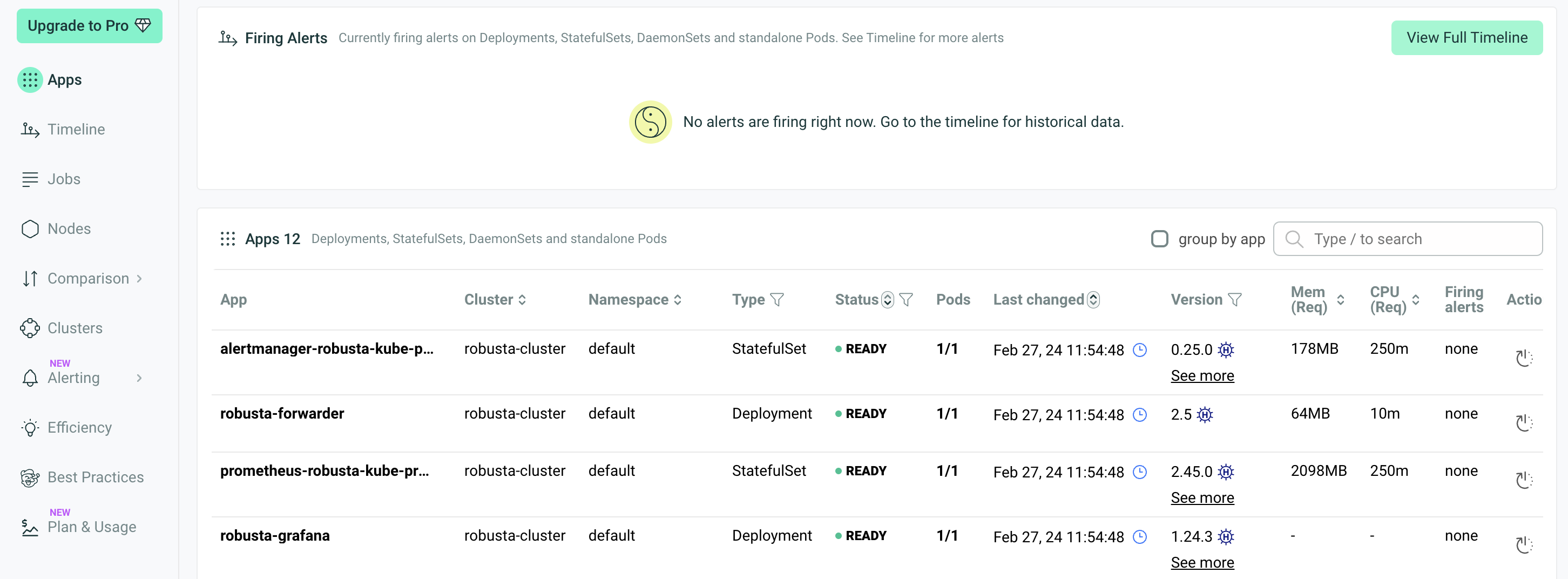Image resolution: width=1568 pixels, height=579 pixels.
Task: Open Efficiency section in sidebar
Action: (x=80, y=428)
